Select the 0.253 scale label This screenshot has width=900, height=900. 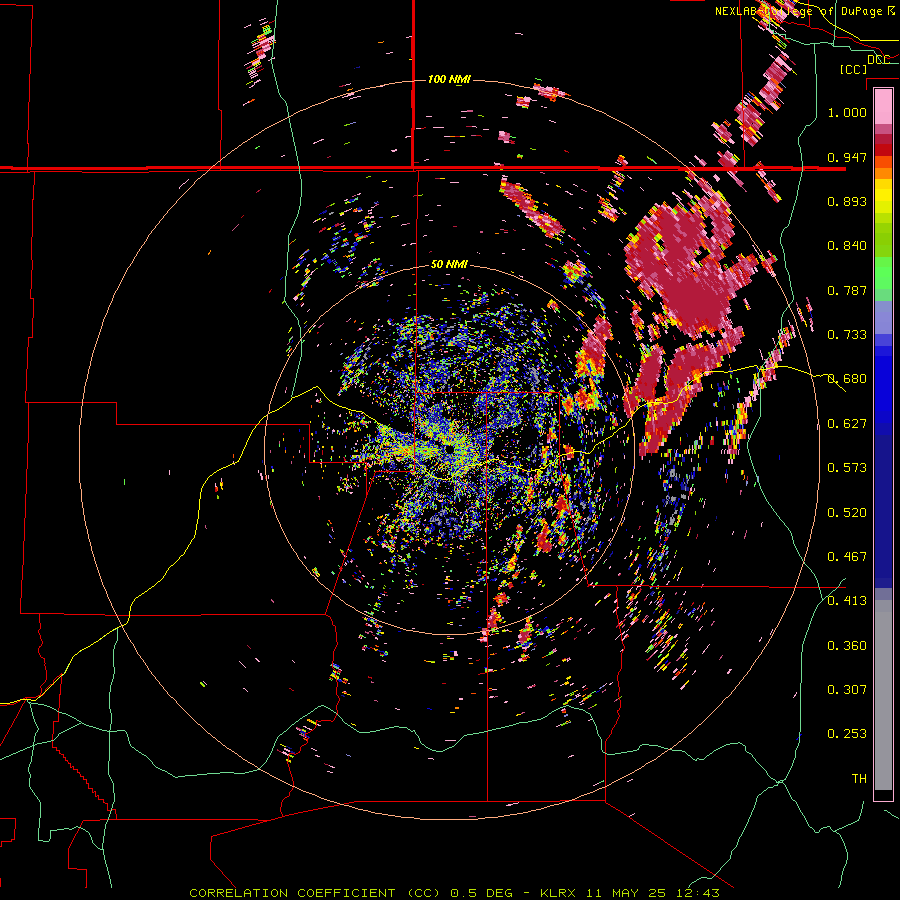(847, 734)
